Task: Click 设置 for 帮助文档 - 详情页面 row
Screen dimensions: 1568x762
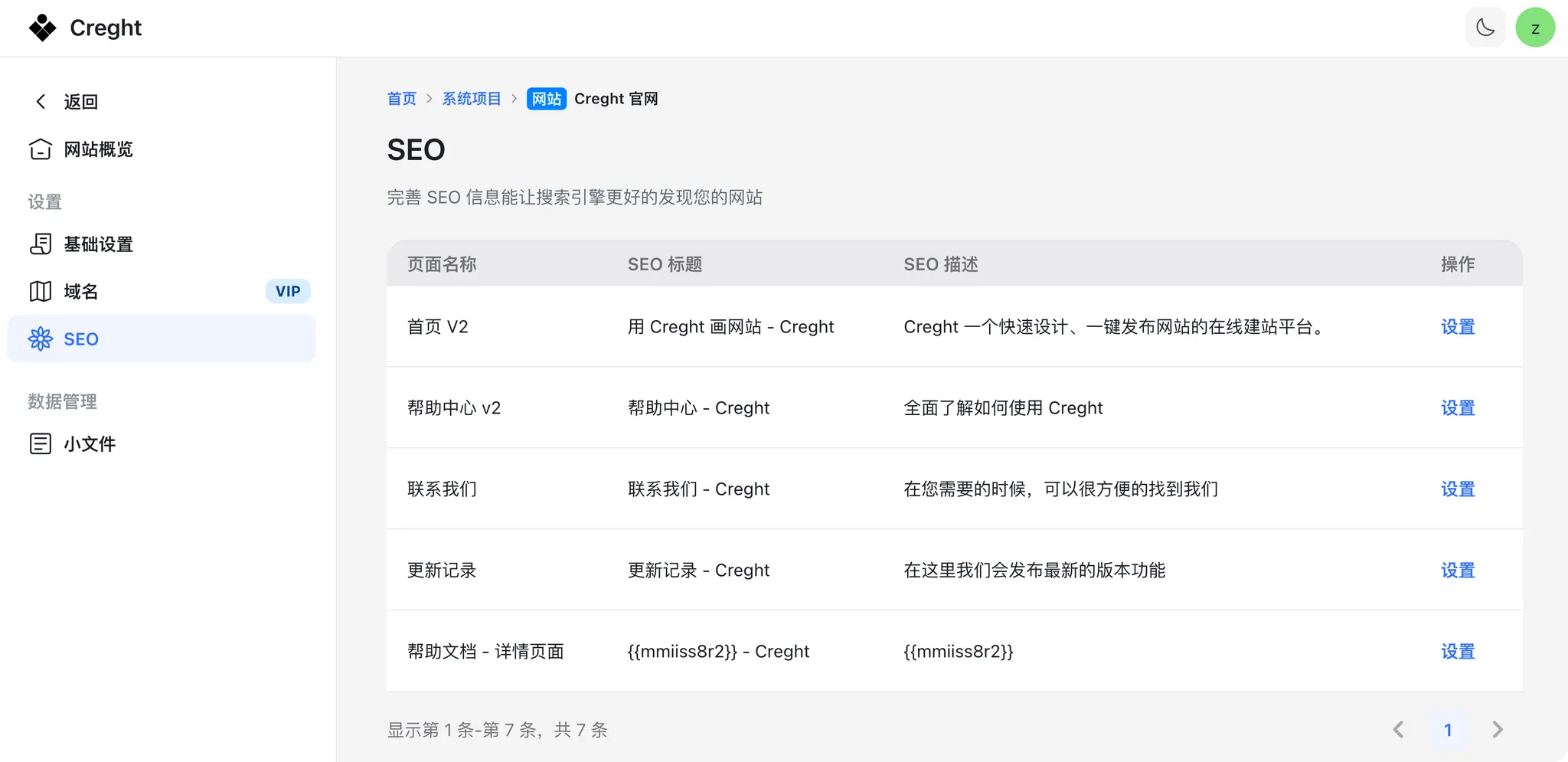Action: click(1458, 652)
